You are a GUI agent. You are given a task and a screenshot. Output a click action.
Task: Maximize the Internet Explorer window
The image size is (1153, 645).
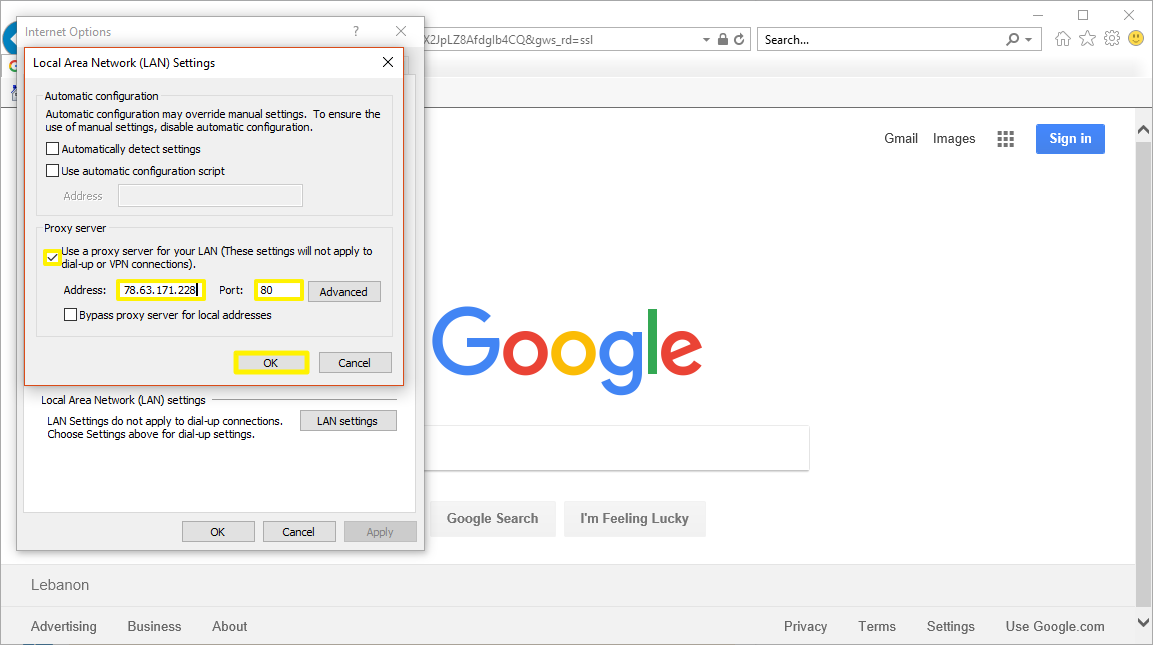(x=1083, y=15)
